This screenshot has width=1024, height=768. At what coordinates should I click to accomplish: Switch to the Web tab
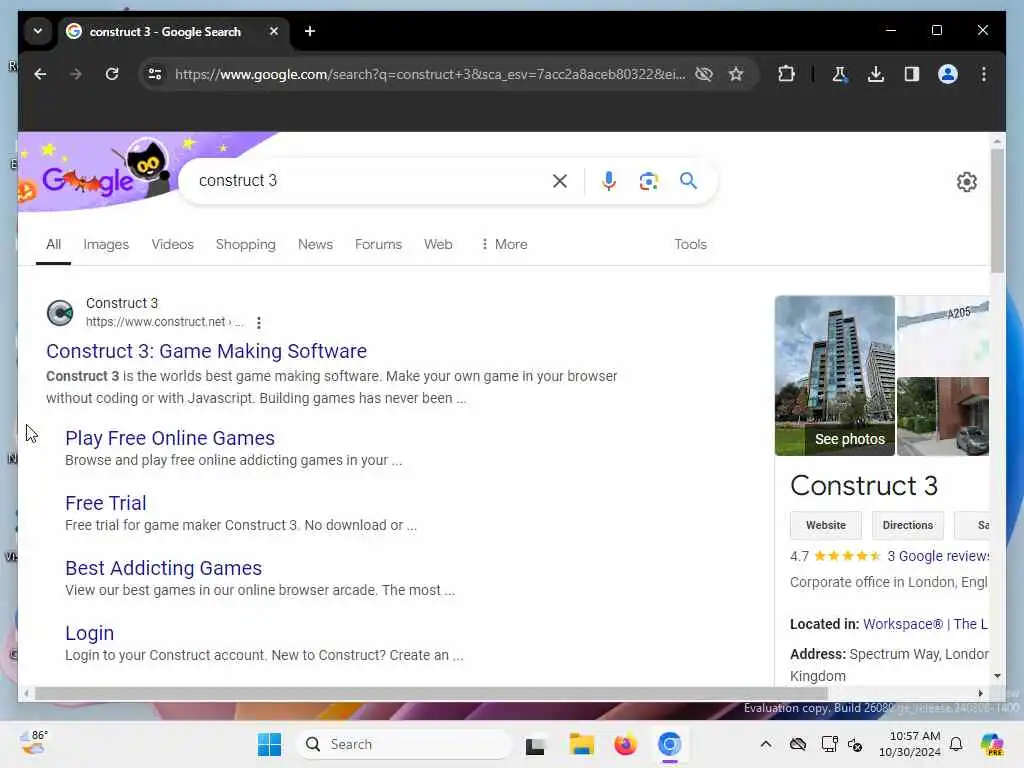point(438,244)
